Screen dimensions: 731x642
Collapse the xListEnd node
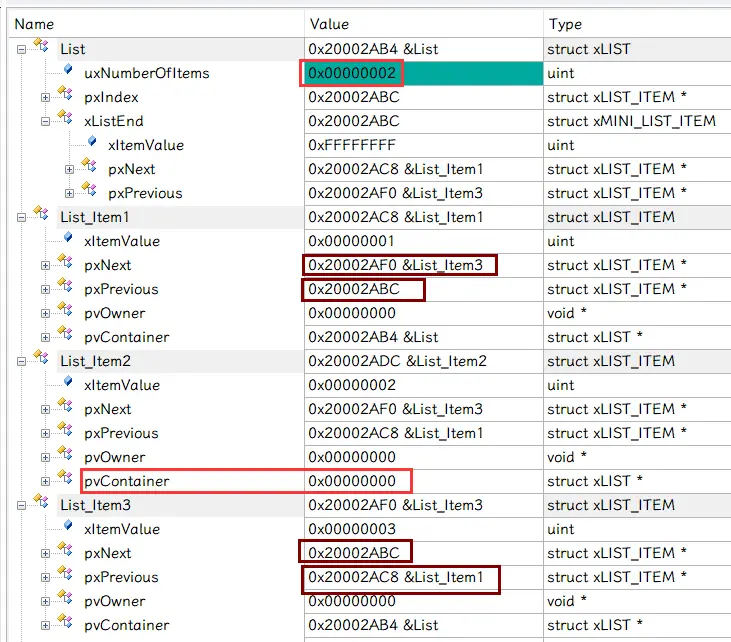pos(46,121)
